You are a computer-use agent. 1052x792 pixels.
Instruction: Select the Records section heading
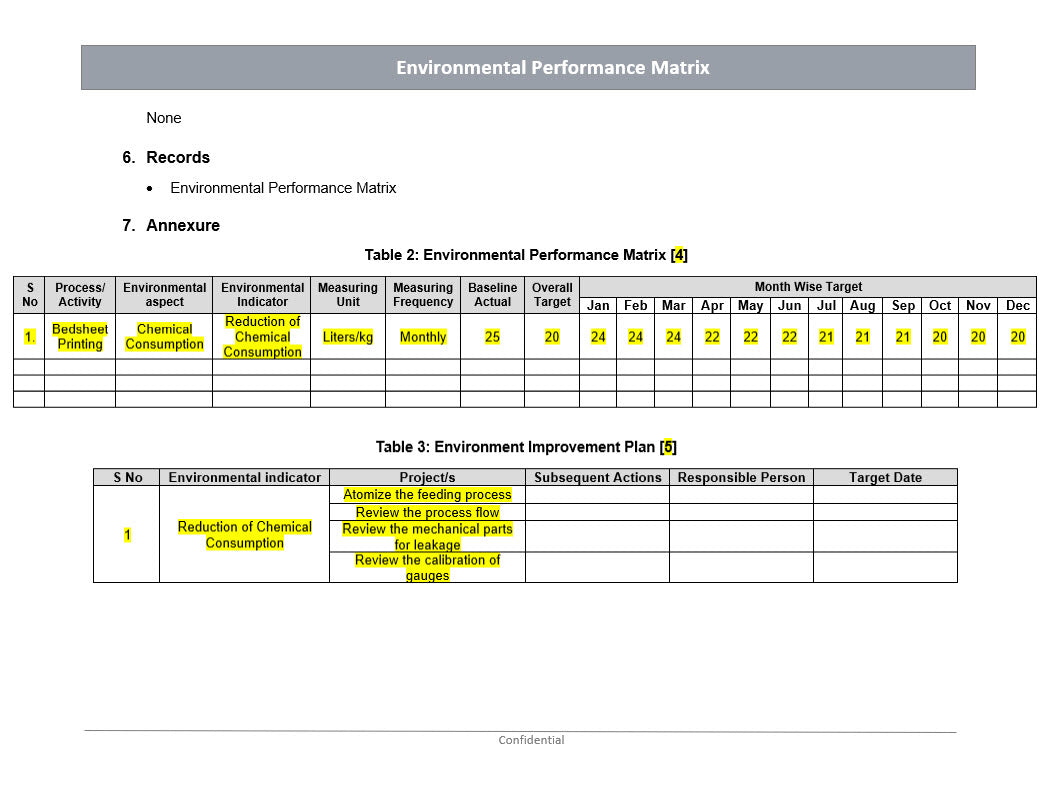click(177, 157)
